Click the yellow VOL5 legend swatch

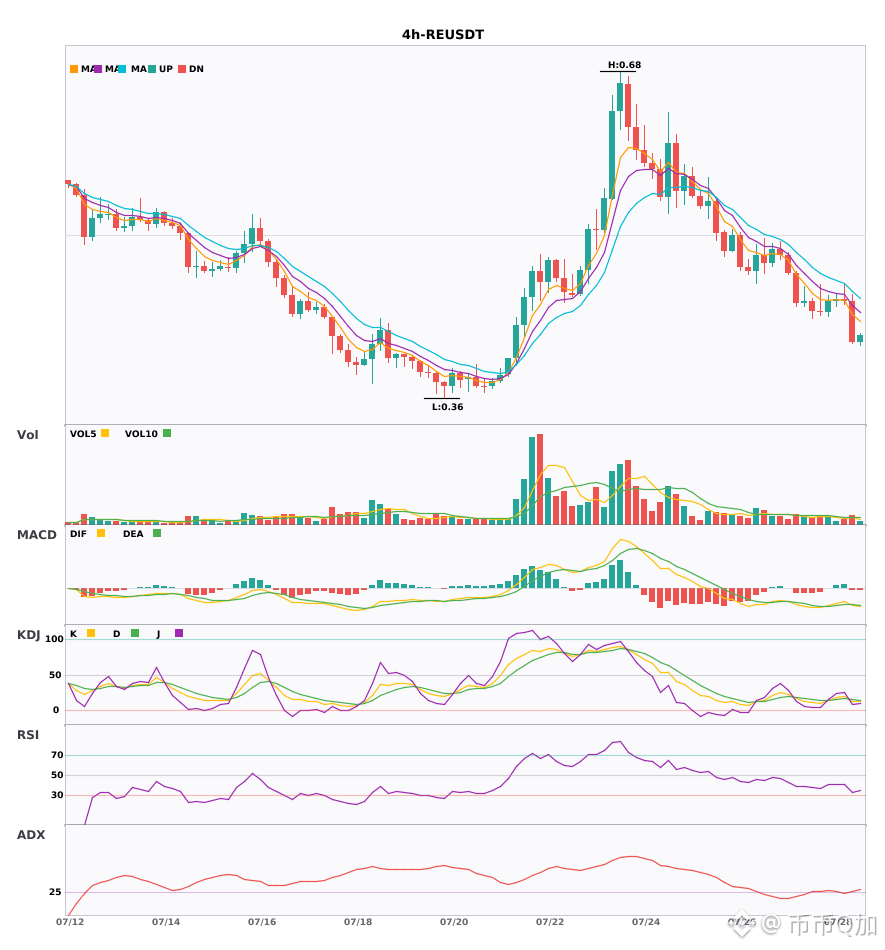(105, 433)
